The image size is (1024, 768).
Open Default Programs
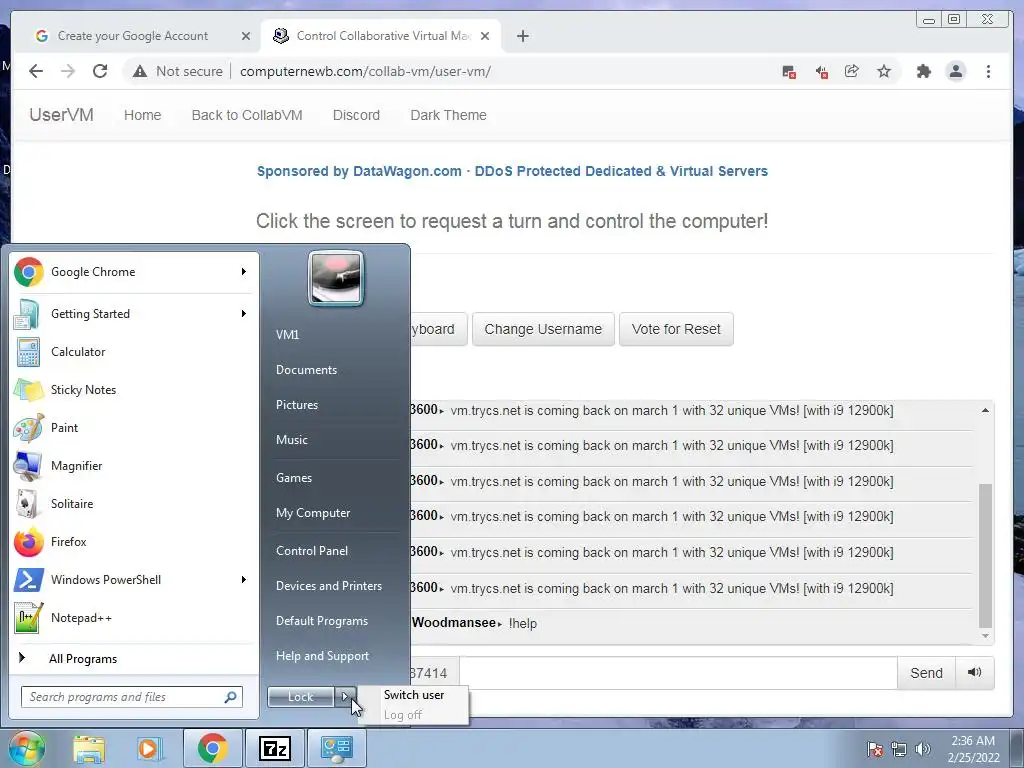(x=322, y=620)
